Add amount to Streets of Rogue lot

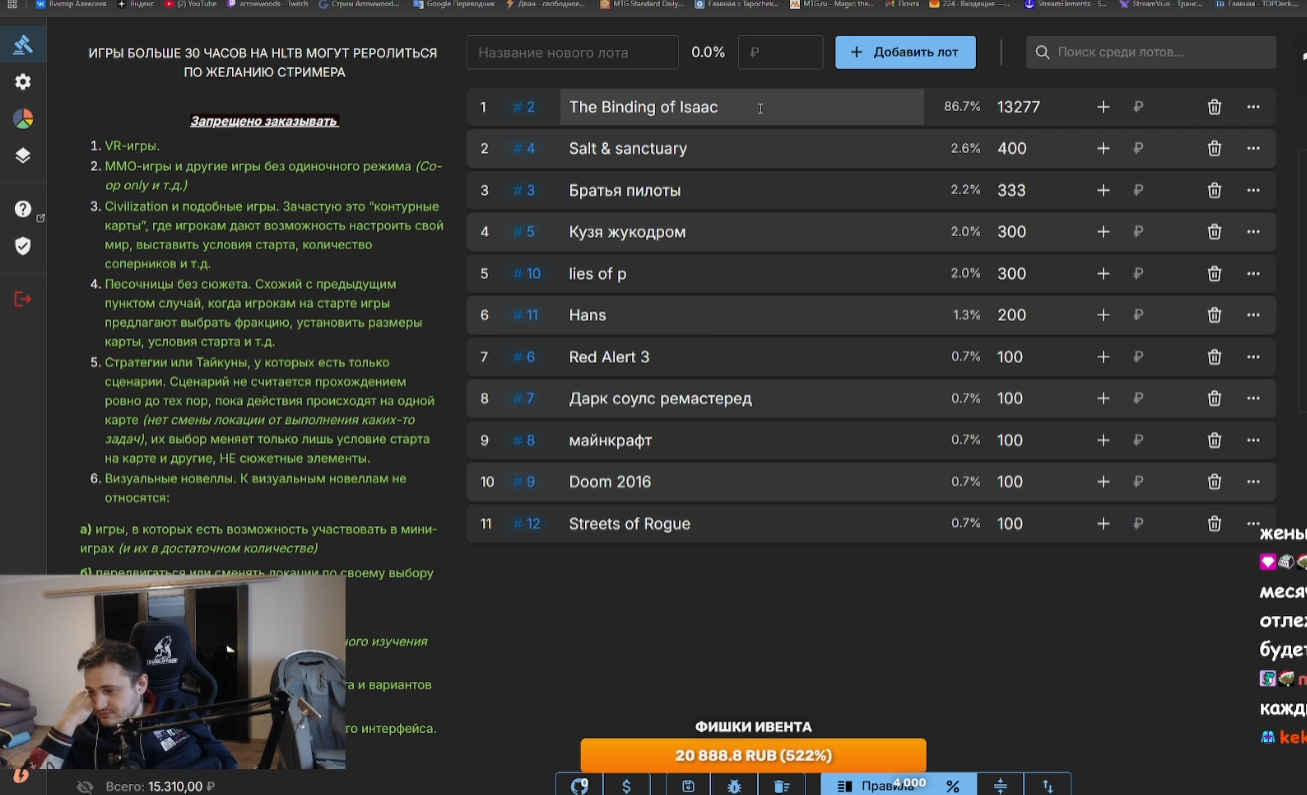point(1103,524)
